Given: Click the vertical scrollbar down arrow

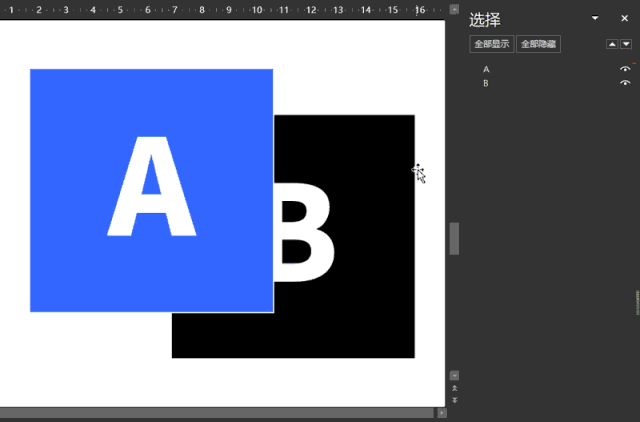Looking at the screenshot, I should point(454,375).
